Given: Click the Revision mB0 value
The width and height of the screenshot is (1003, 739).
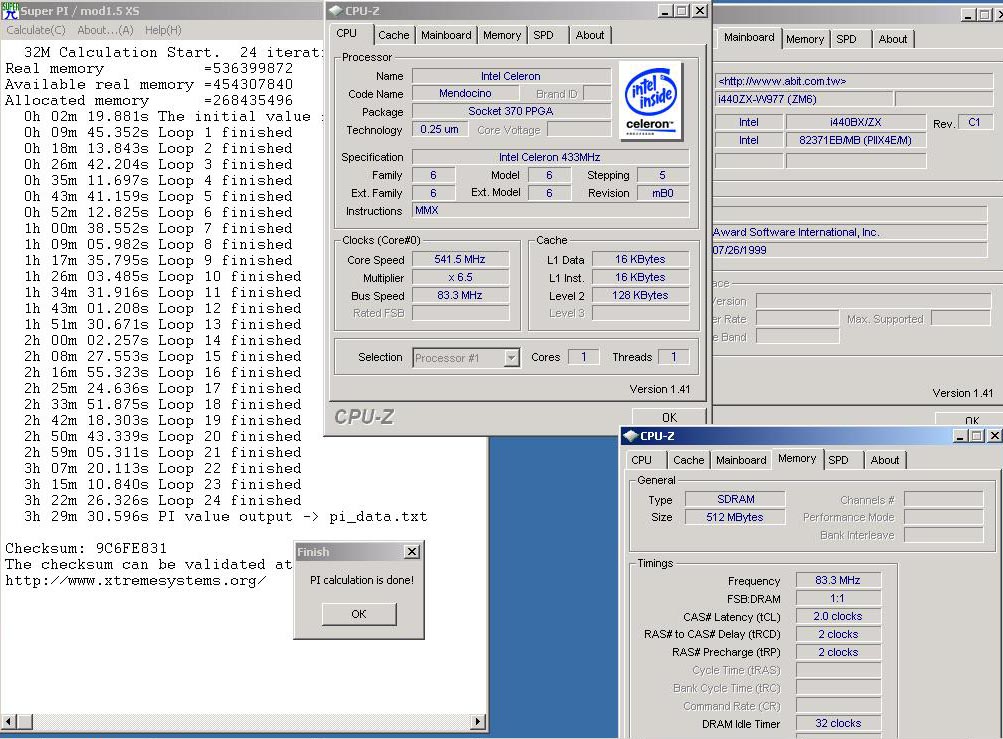Looking at the screenshot, I should 663,193.
